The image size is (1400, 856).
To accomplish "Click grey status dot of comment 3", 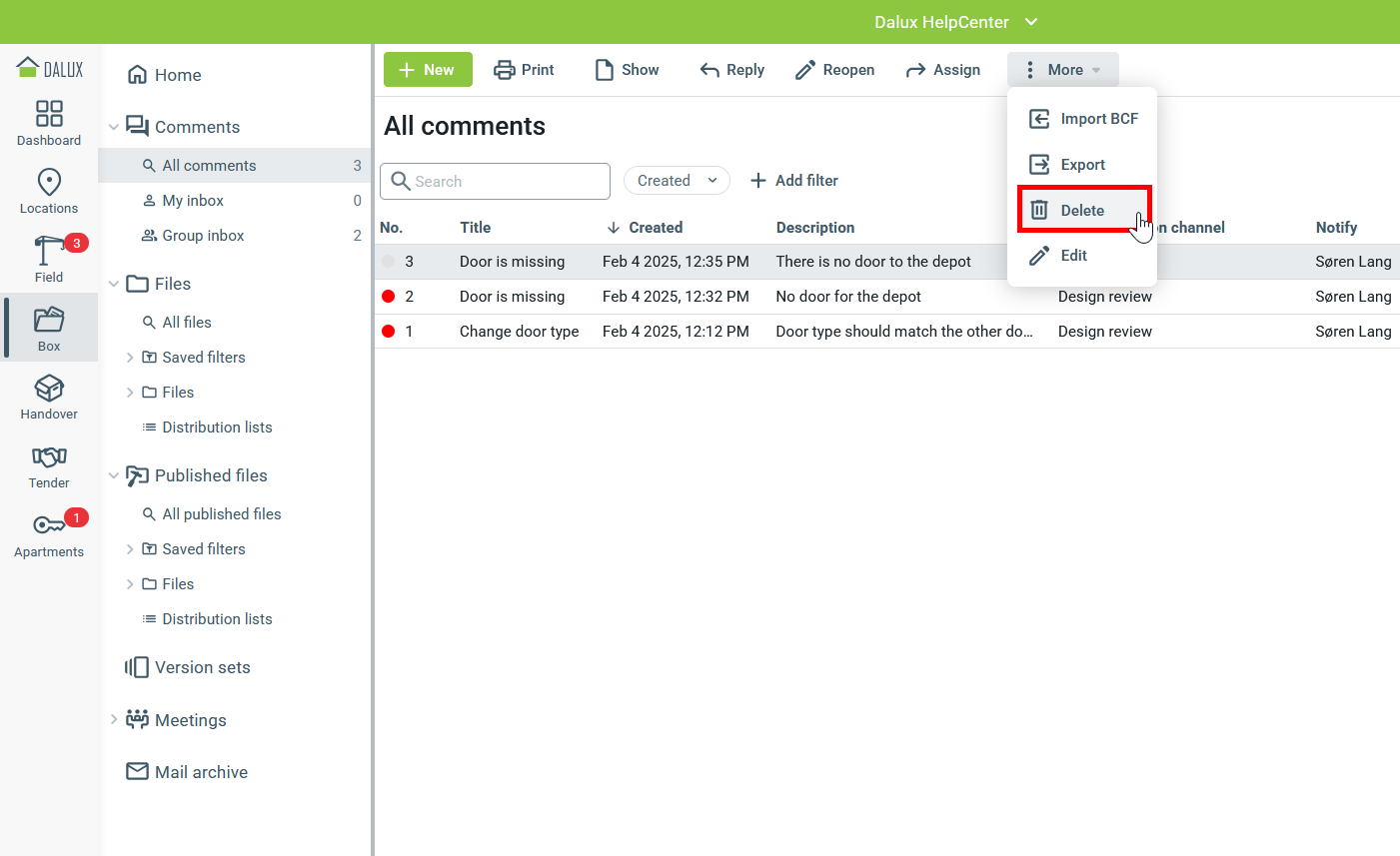I will 389,262.
